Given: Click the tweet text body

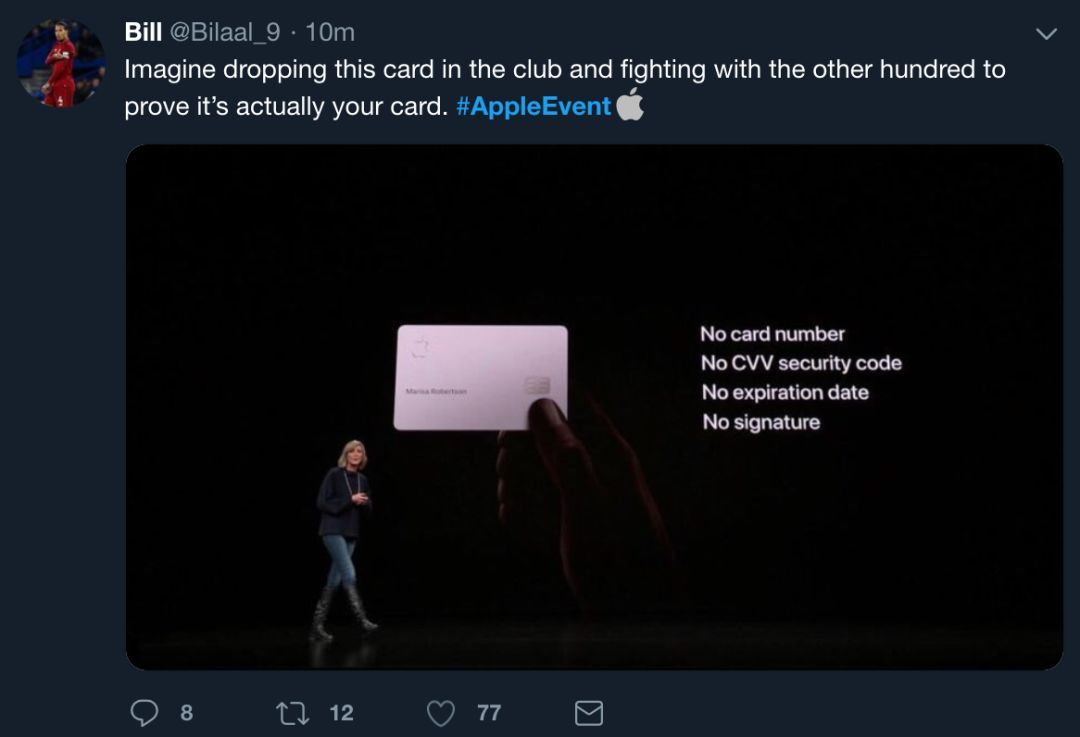Looking at the screenshot, I should click(x=565, y=87).
